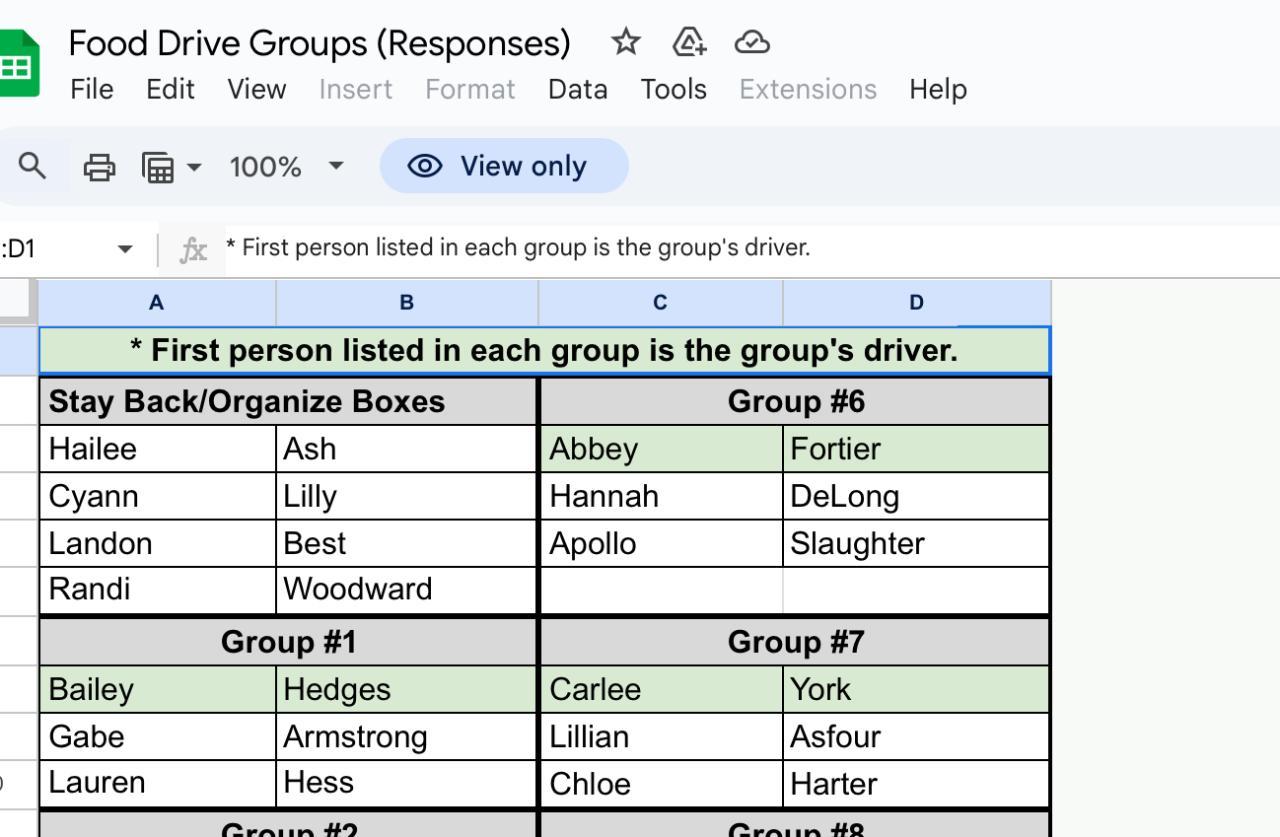
Task: Open the search magnifier tool
Action: click(x=33, y=166)
